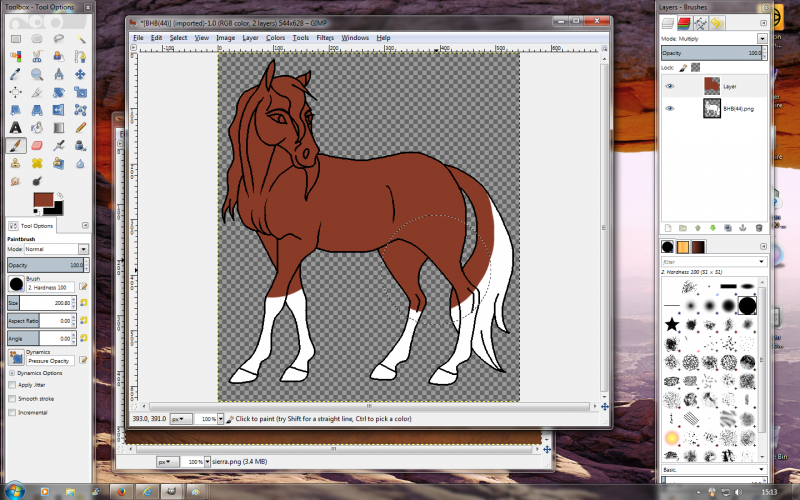Select the Rectangle Select tool
The height and width of the screenshot is (500, 800).
click(16, 39)
